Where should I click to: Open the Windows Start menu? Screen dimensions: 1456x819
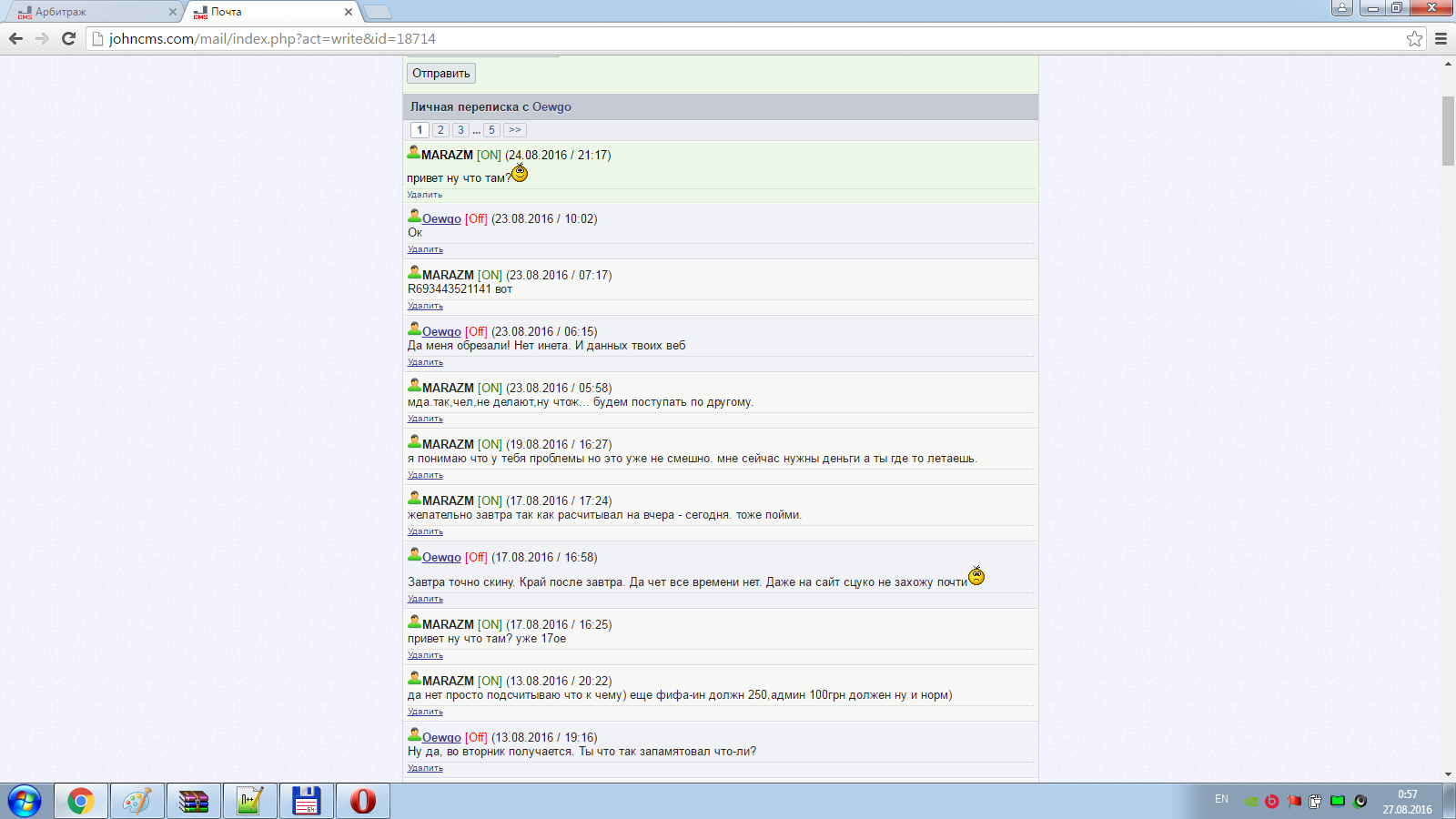tap(25, 802)
